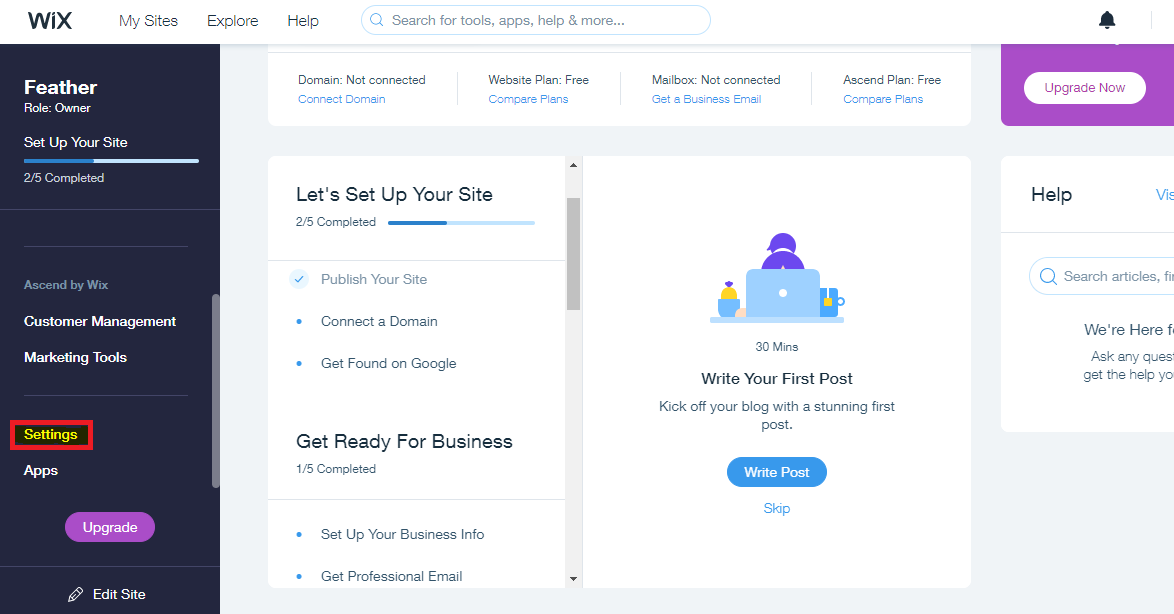
Task: Click the Write Your First Post illustration
Action: 776,279
